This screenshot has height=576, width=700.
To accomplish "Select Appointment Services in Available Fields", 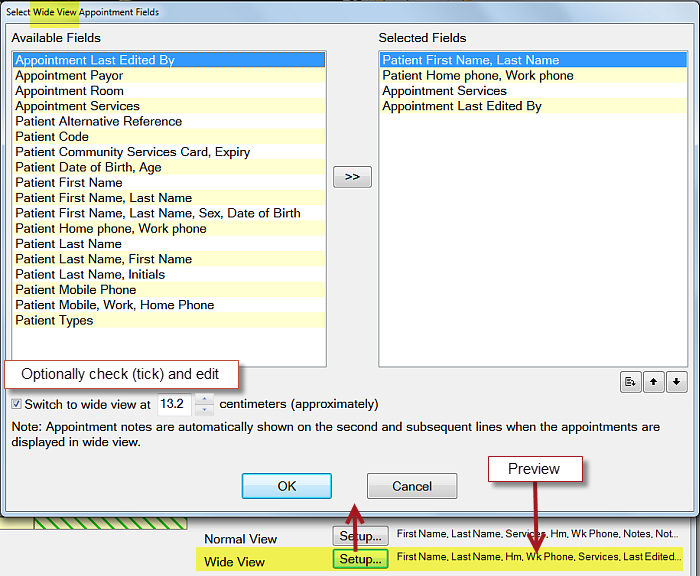I will [x=169, y=106].
